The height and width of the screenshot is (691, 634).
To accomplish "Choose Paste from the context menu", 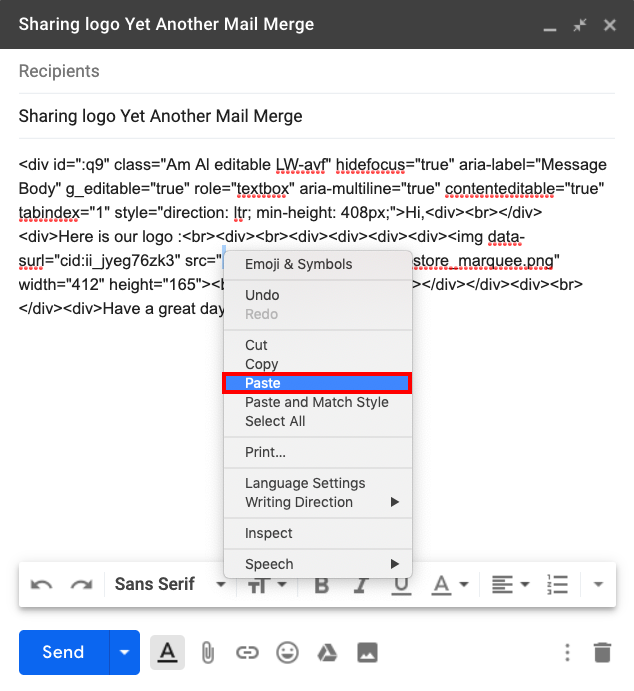I will point(317,383).
